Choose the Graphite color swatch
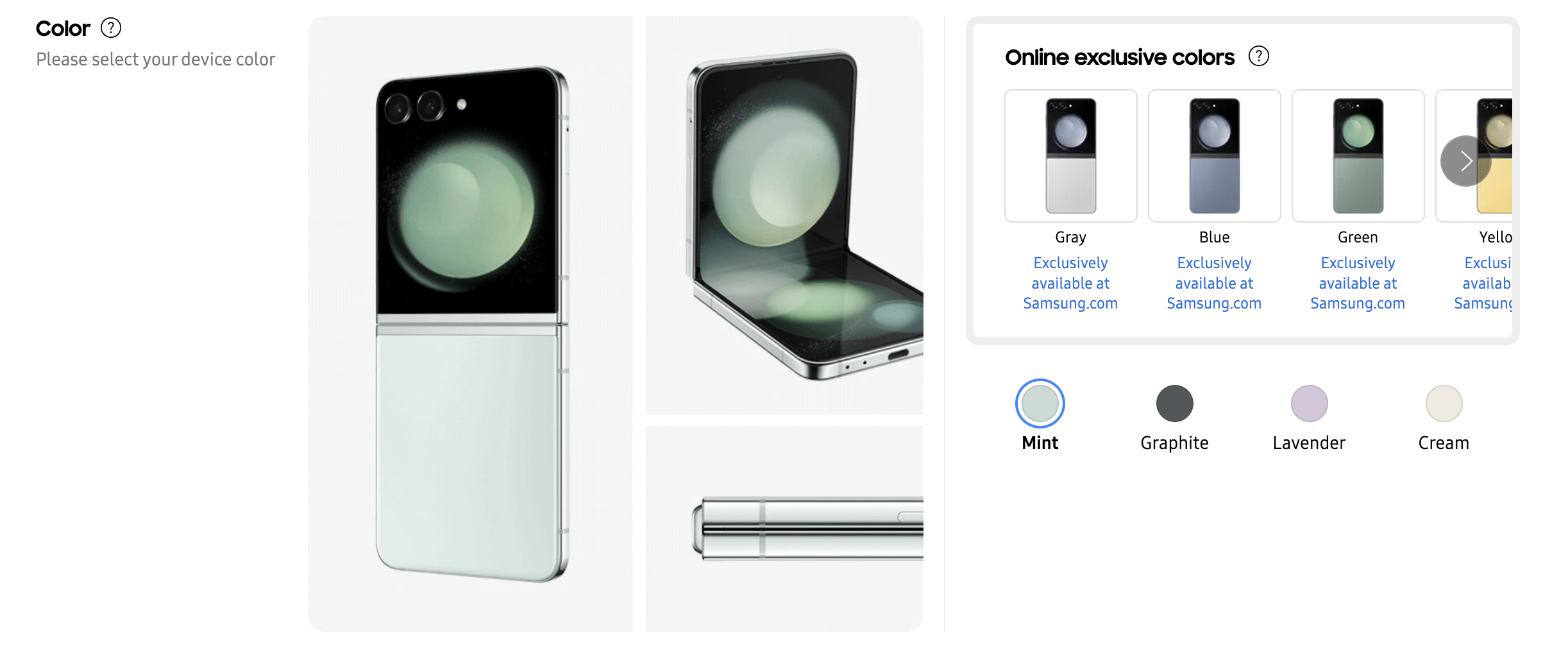Viewport: 1568px width, 653px height. 1174,403
